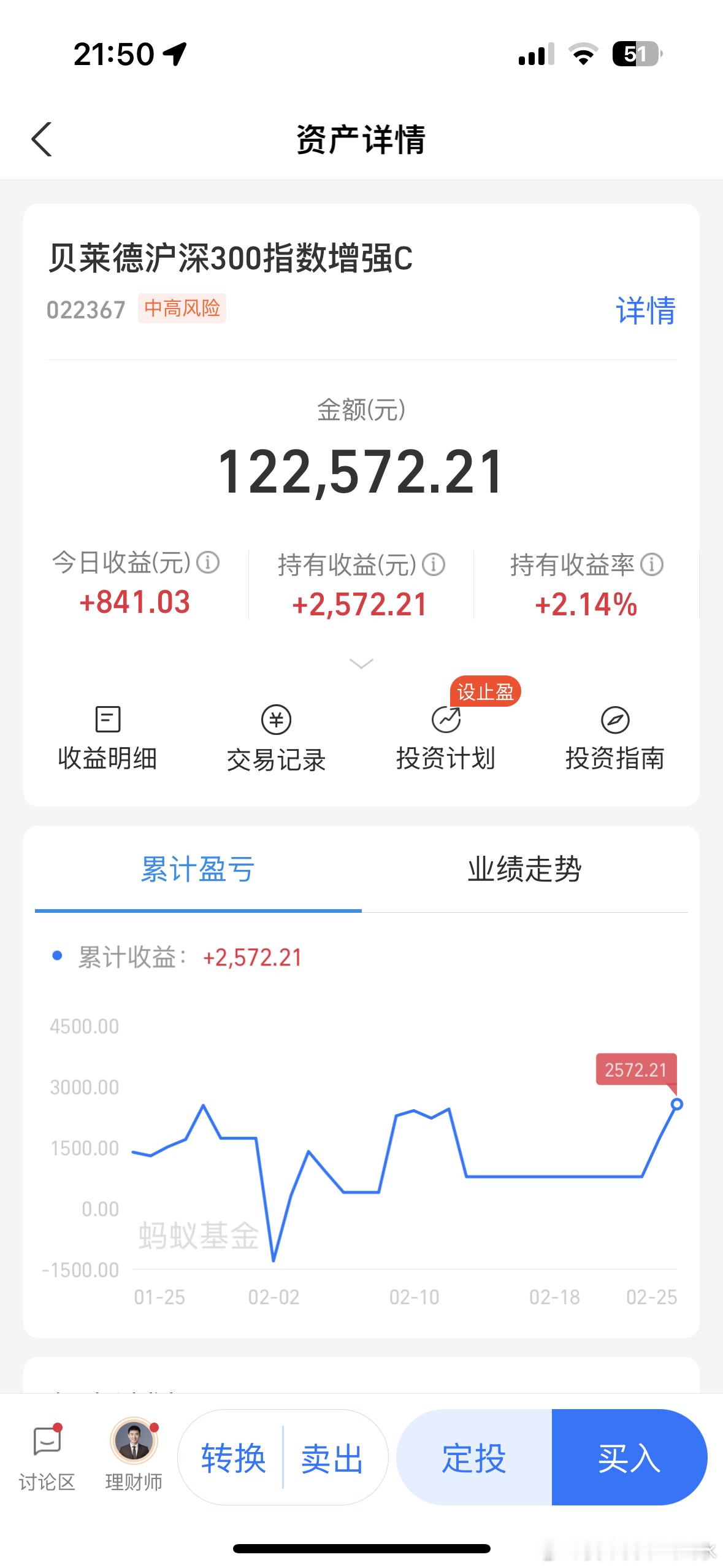Open 投资指南 compass icon
The image size is (723, 1568).
615,720
